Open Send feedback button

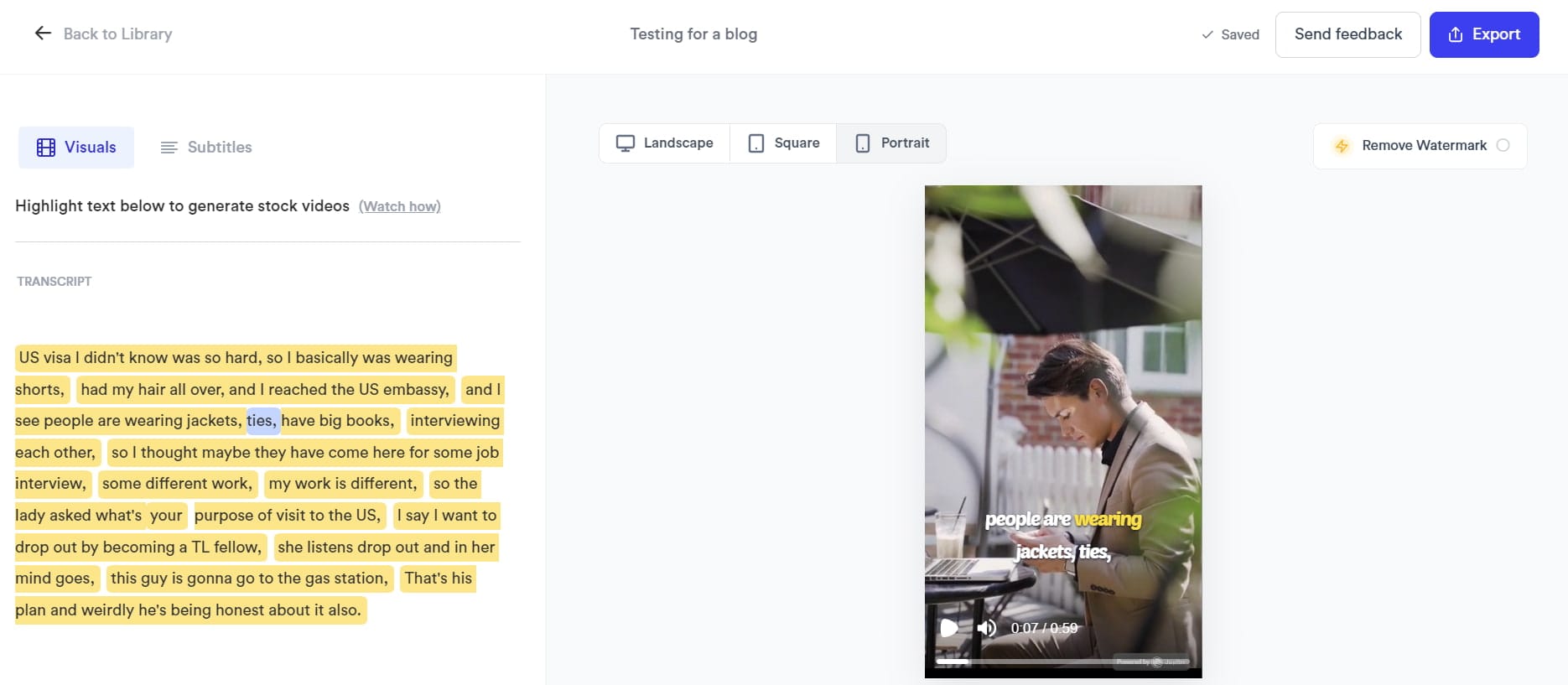1347,34
